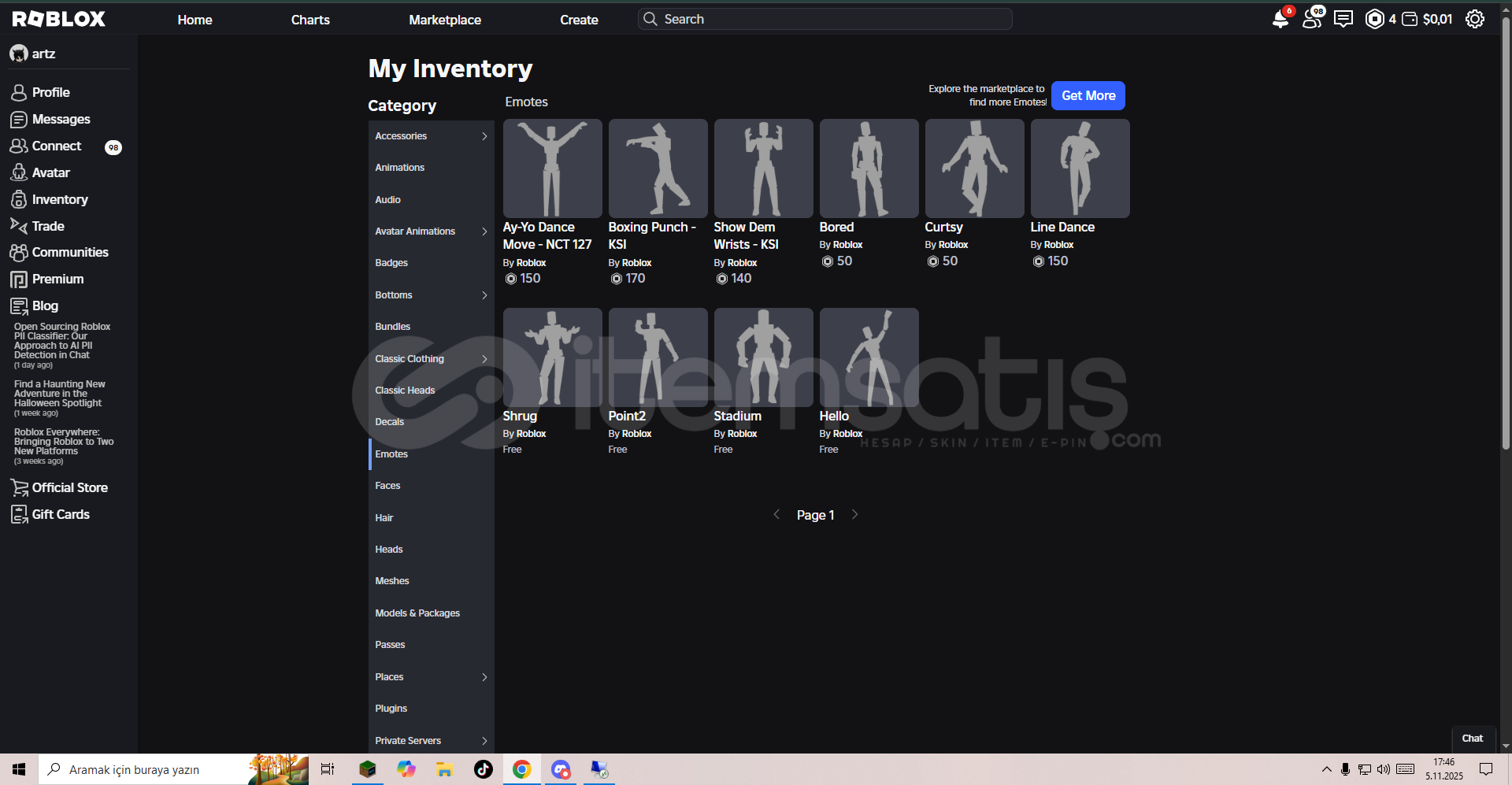
Task: Open the wallet balance icon showing $0,01
Action: (x=1410, y=19)
